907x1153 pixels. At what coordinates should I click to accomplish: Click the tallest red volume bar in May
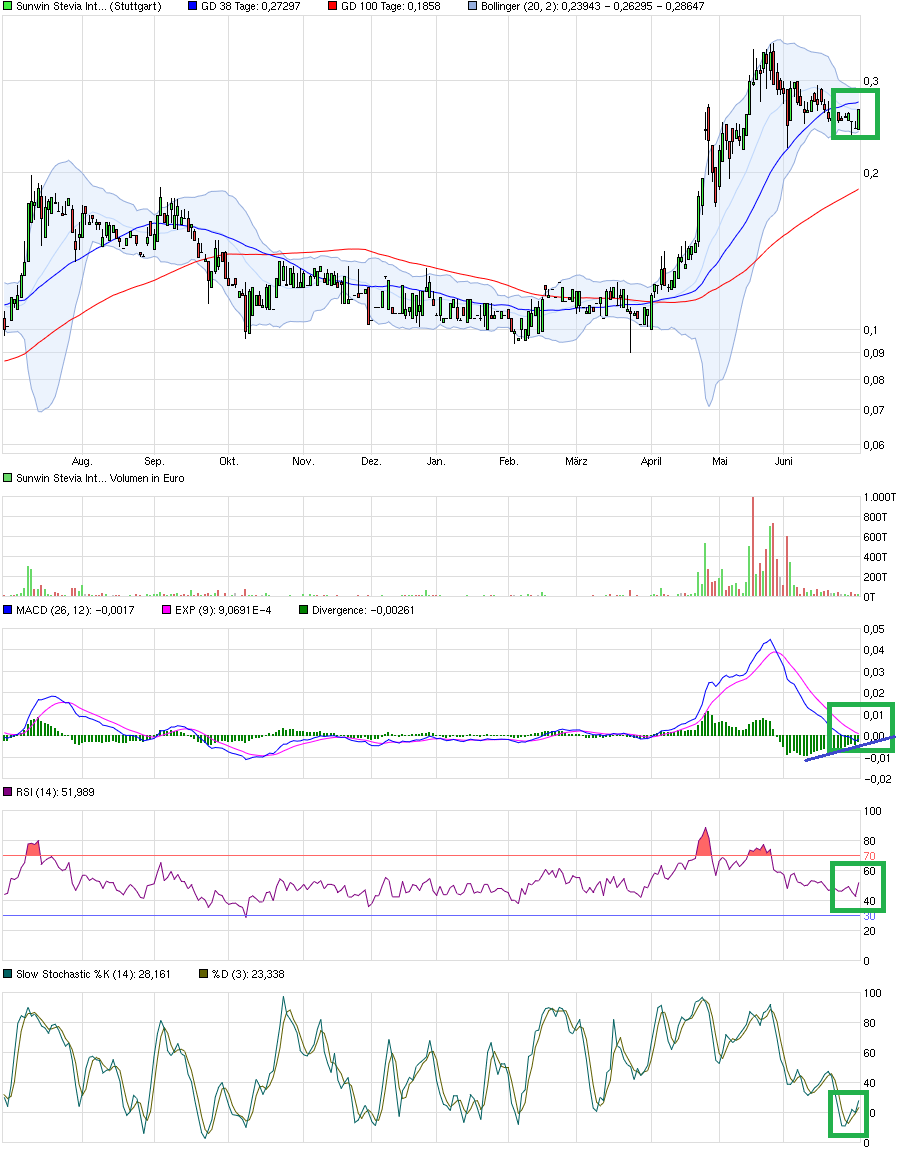point(753,546)
